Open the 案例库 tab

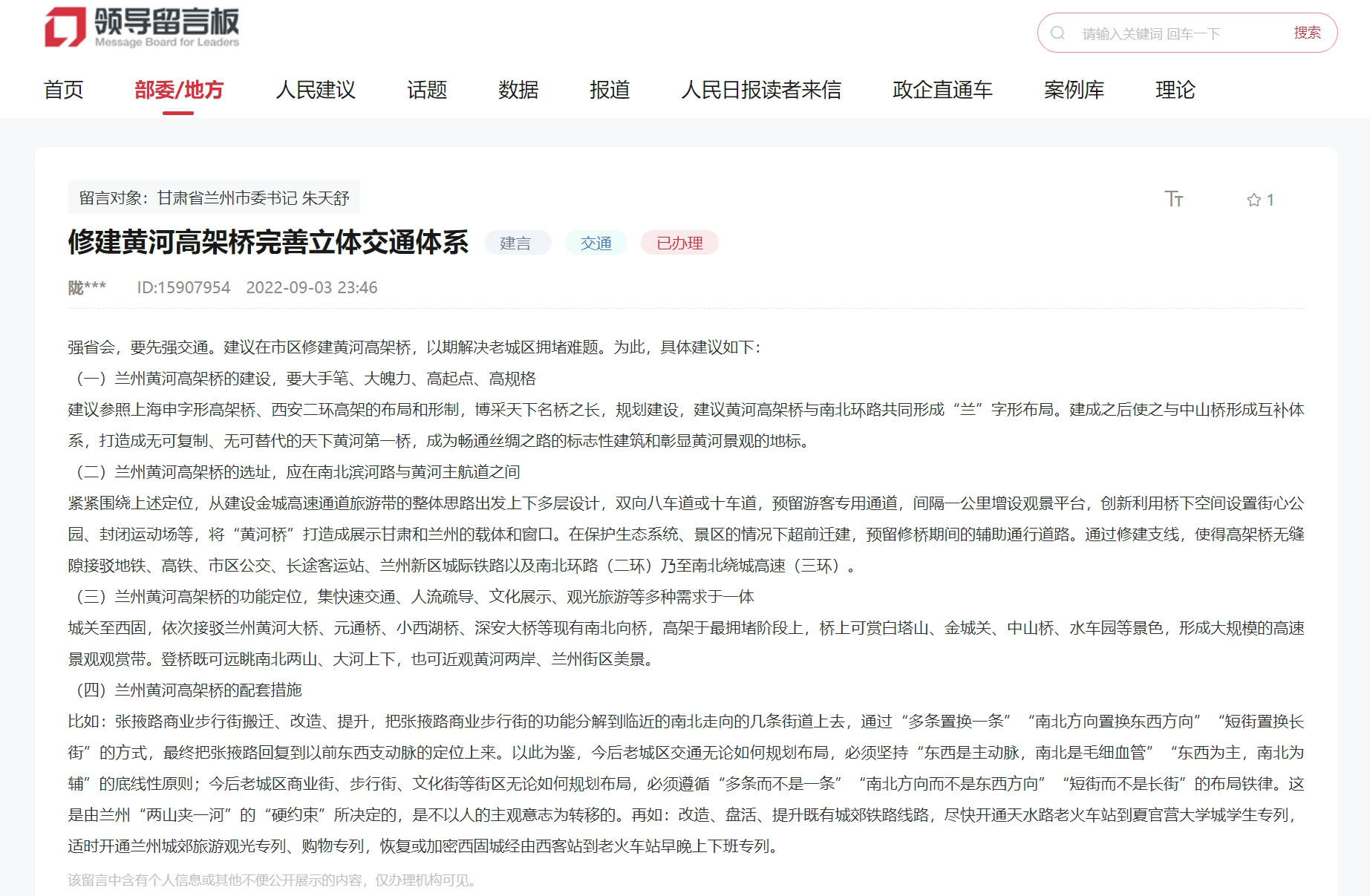1074,90
